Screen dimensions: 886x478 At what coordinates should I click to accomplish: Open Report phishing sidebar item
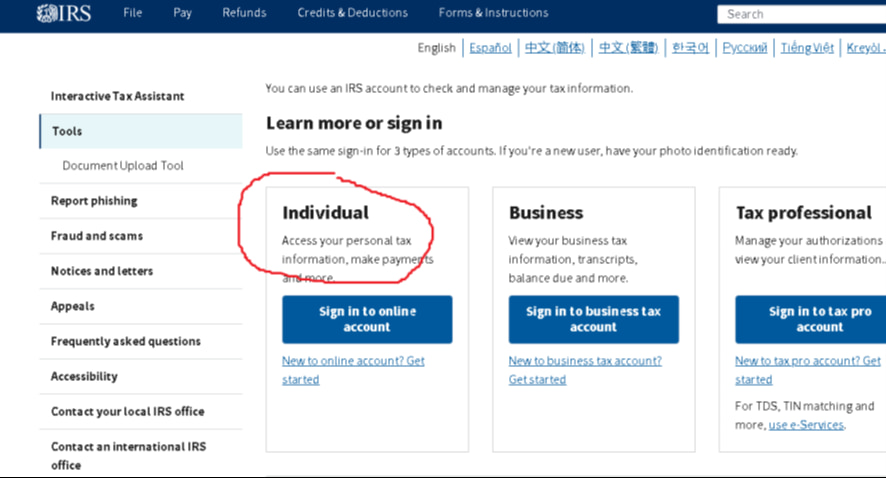[94, 201]
